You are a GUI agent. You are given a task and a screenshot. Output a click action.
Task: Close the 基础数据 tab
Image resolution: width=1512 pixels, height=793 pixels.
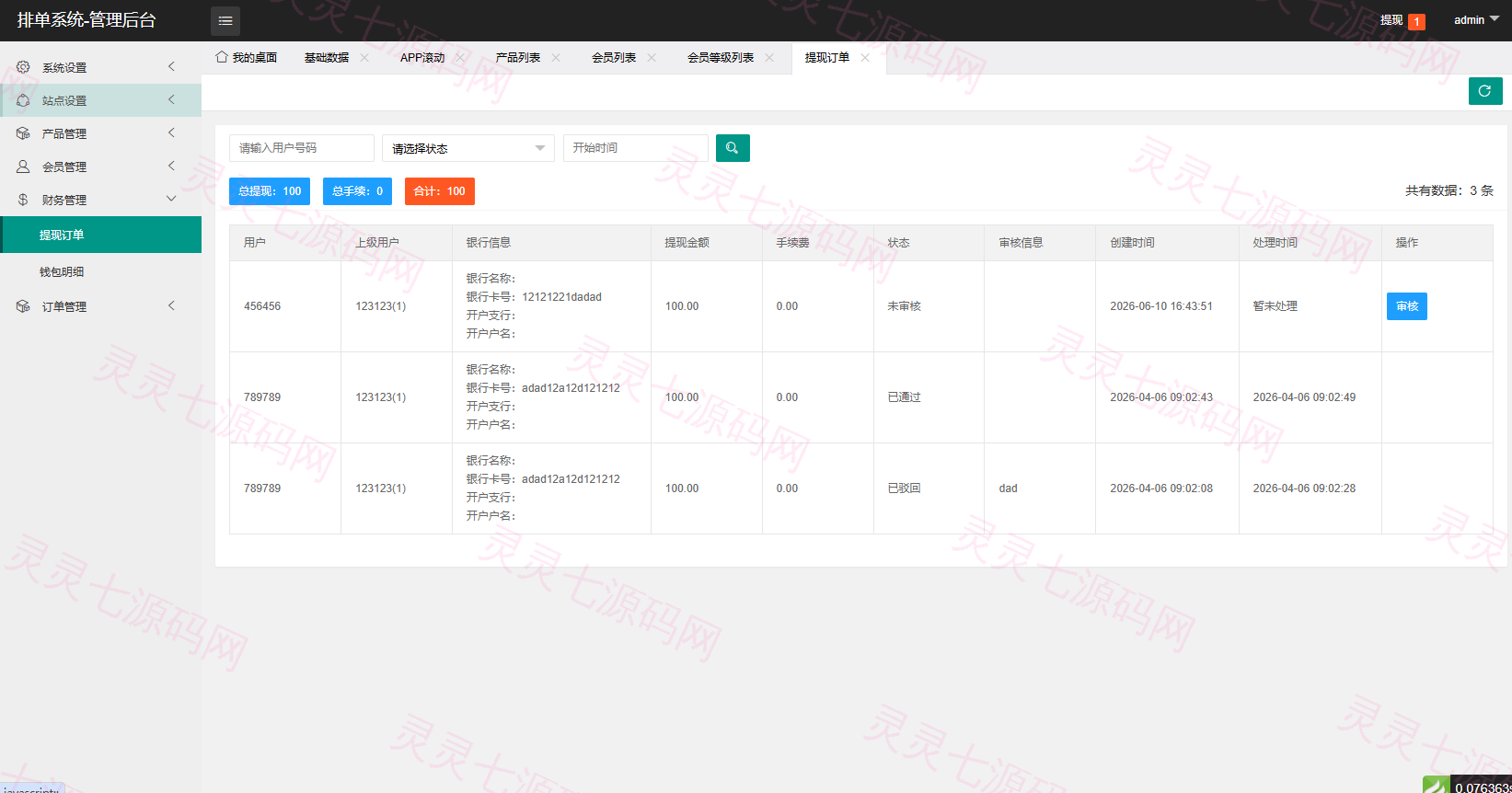point(364,57)
